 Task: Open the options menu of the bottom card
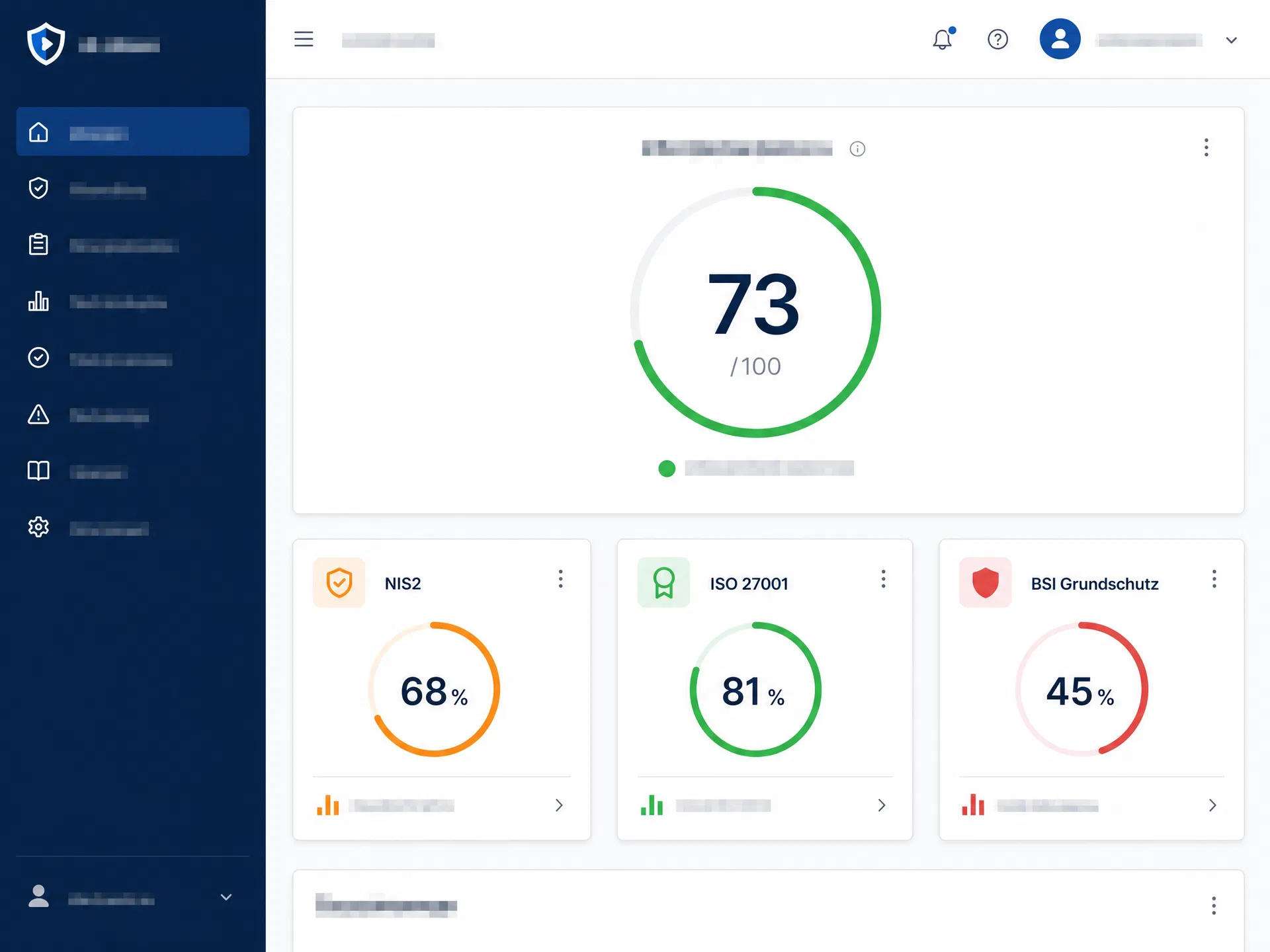[1214, 906]
